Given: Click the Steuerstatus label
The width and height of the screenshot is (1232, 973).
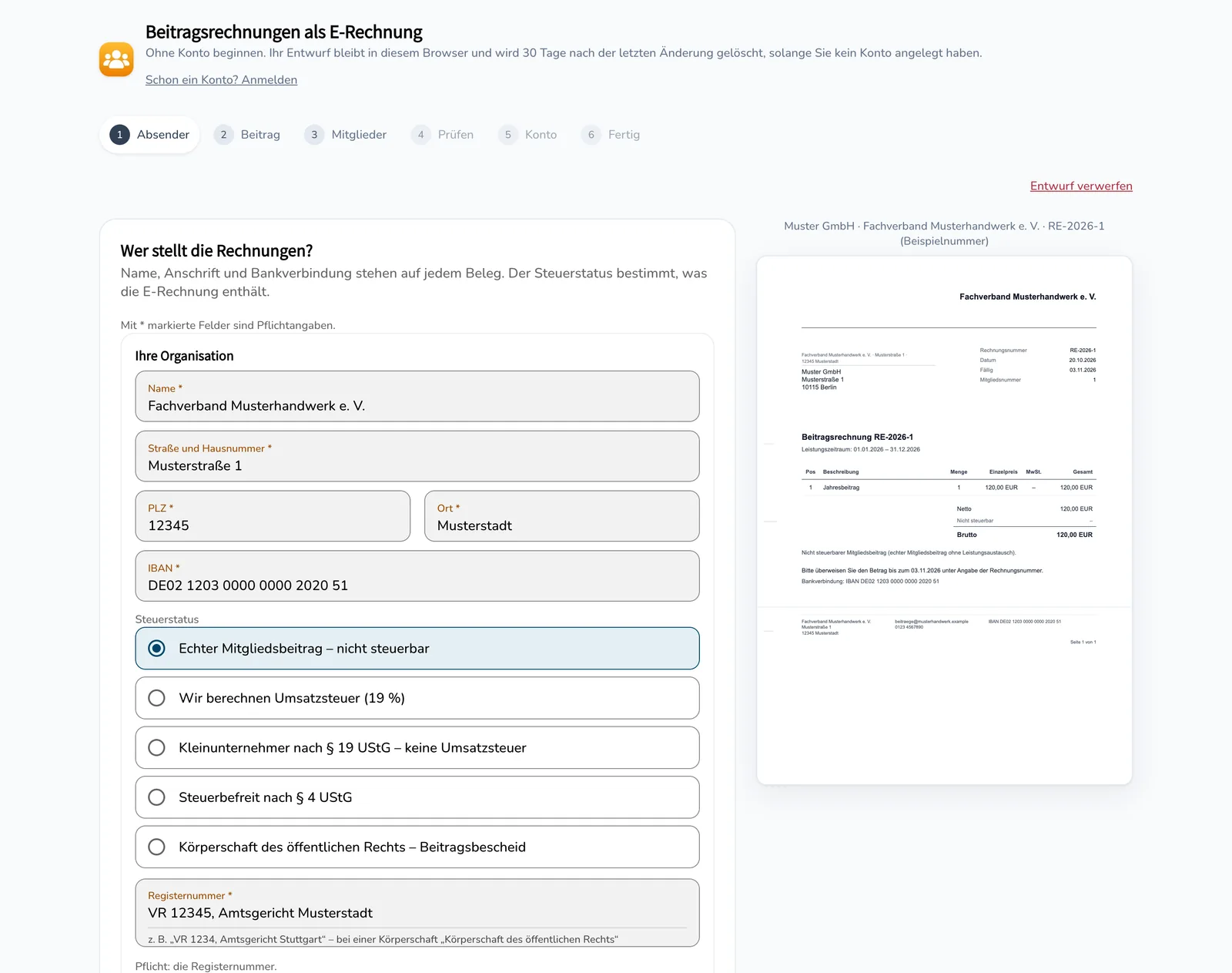Looking at the screenshot, I should 167,619.
